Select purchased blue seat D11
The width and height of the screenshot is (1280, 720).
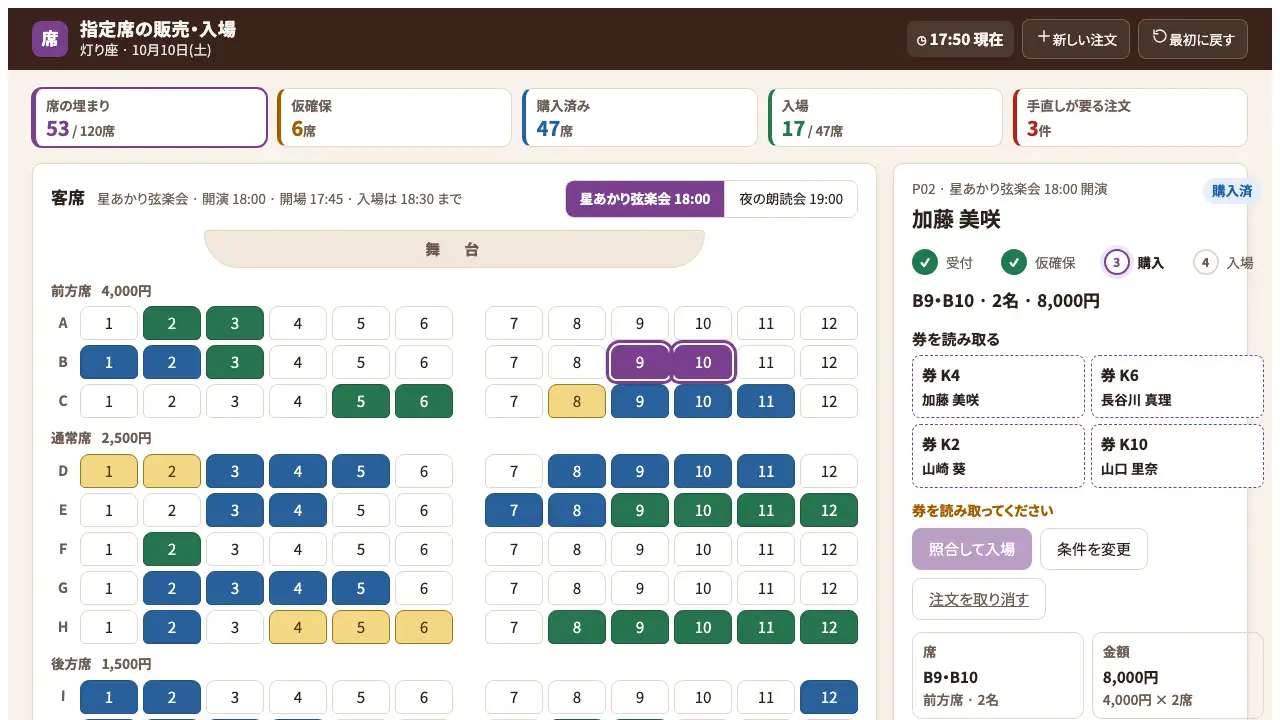pyautogui.click(x=766, y=472)
